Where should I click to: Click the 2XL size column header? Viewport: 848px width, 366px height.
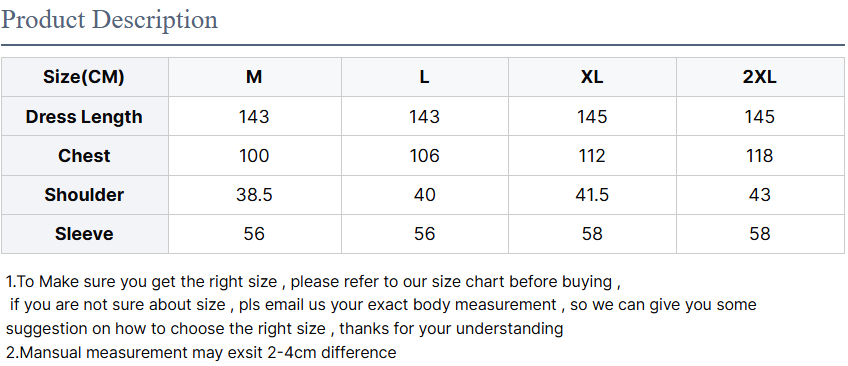click(760, 77)
